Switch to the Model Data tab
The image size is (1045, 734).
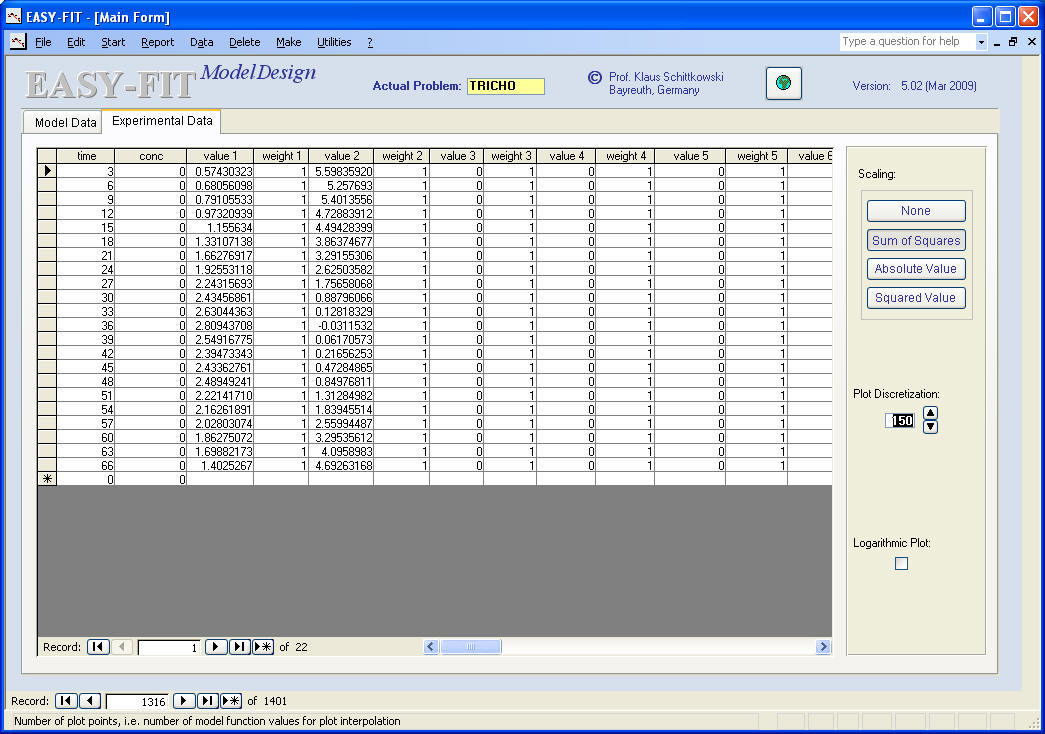(65, 123)
